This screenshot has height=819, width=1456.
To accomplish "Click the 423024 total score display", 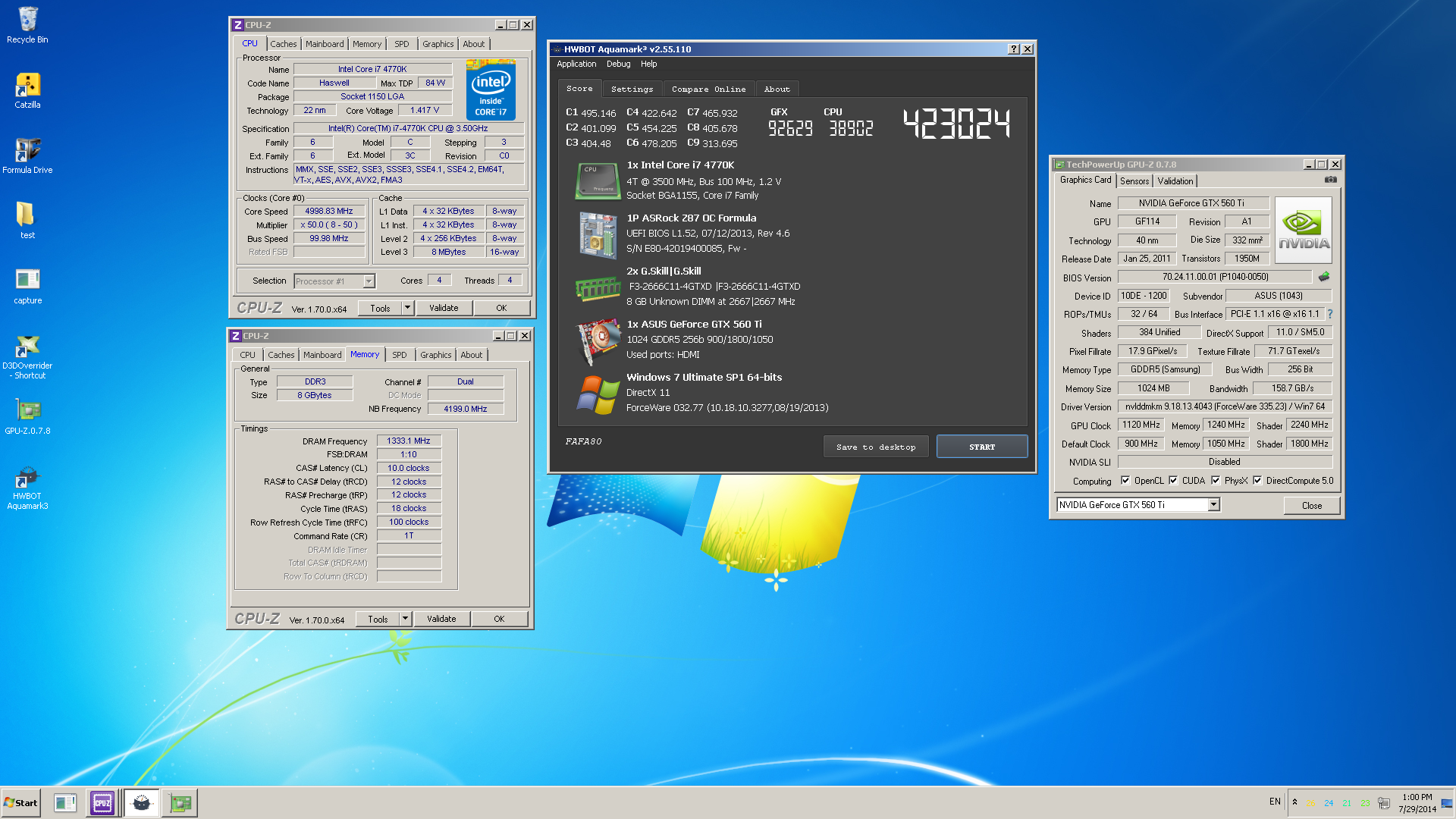I will pyautogui.click(x=957, y=124).
